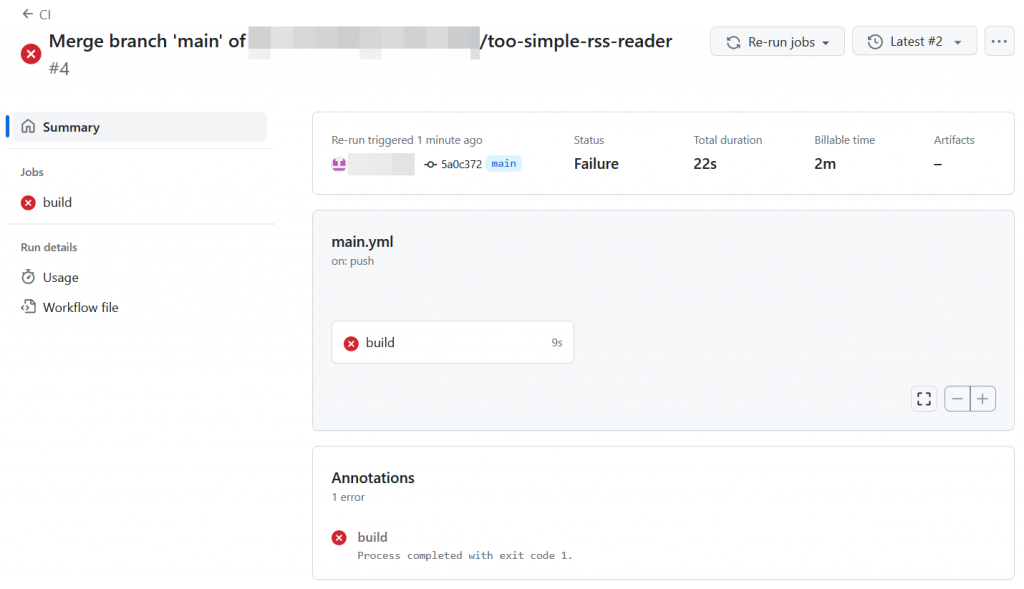Open the three-dots more options menu
Viewport: 1024px width, 589px height.
[x=999, y=42]
